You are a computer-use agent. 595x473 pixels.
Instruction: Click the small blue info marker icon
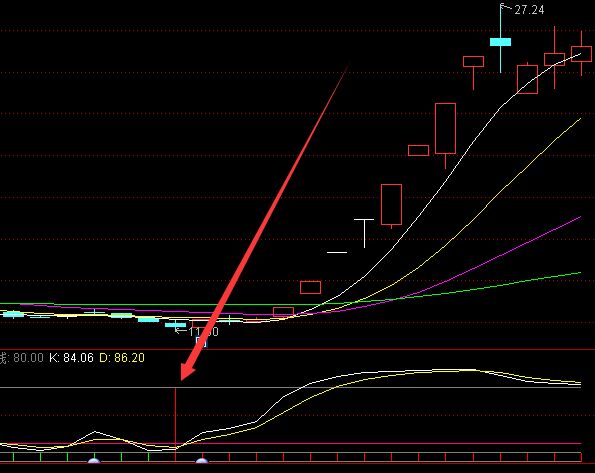coord(201,342)
